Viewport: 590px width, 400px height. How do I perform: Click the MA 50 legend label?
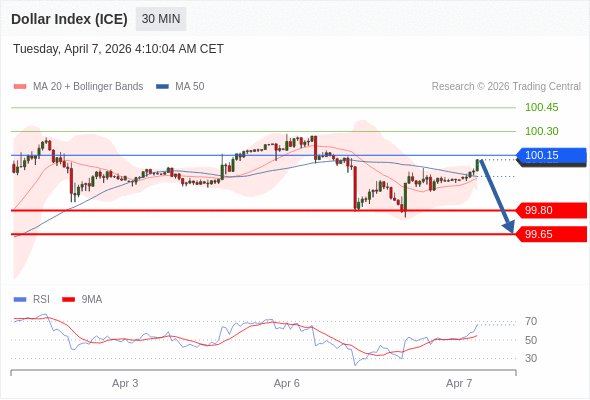point(190,87)
